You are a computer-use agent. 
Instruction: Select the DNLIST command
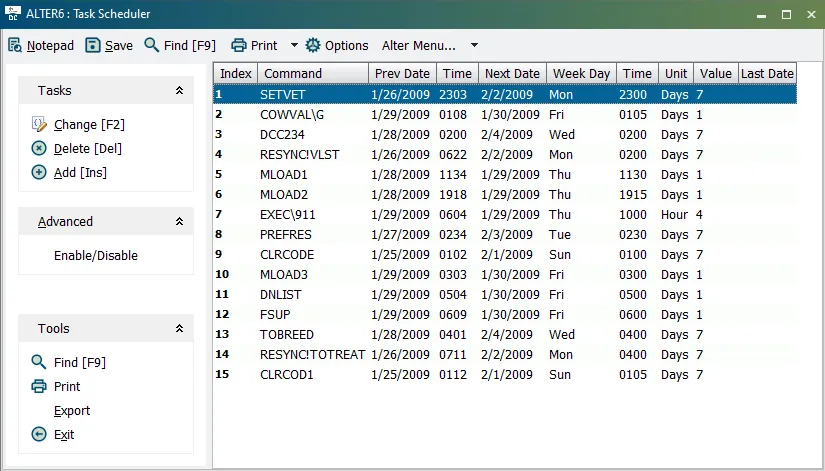281,295
